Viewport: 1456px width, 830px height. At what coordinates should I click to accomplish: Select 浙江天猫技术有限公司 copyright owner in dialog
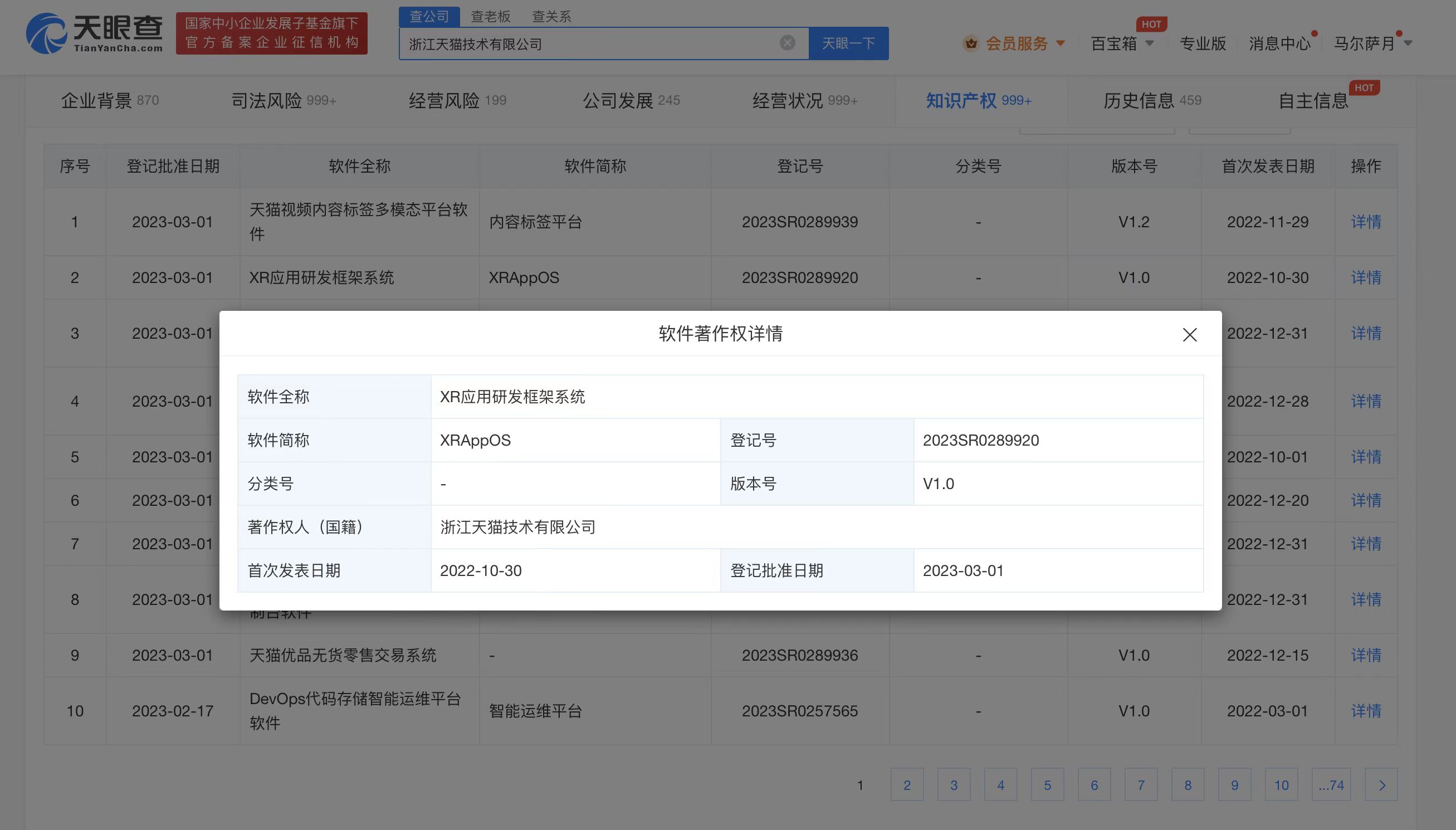[x=517, y=527]
